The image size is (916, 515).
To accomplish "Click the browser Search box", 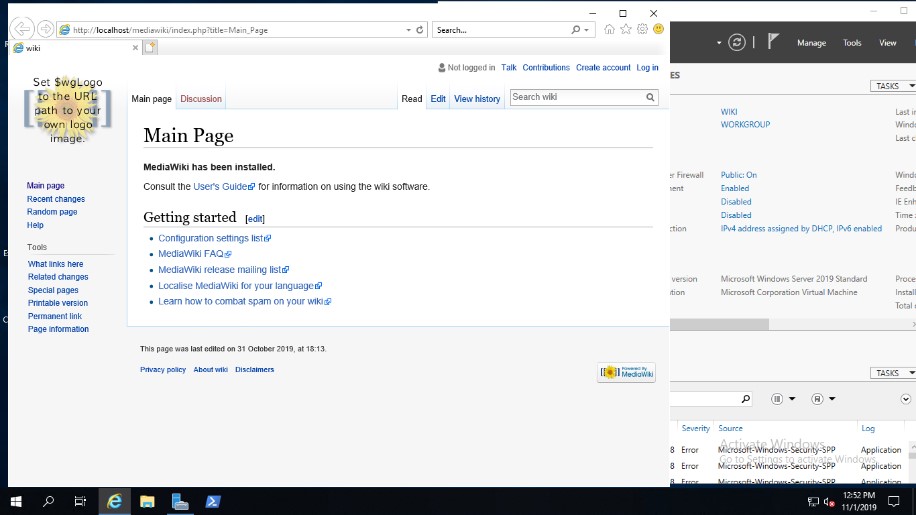I will (501, 30).
